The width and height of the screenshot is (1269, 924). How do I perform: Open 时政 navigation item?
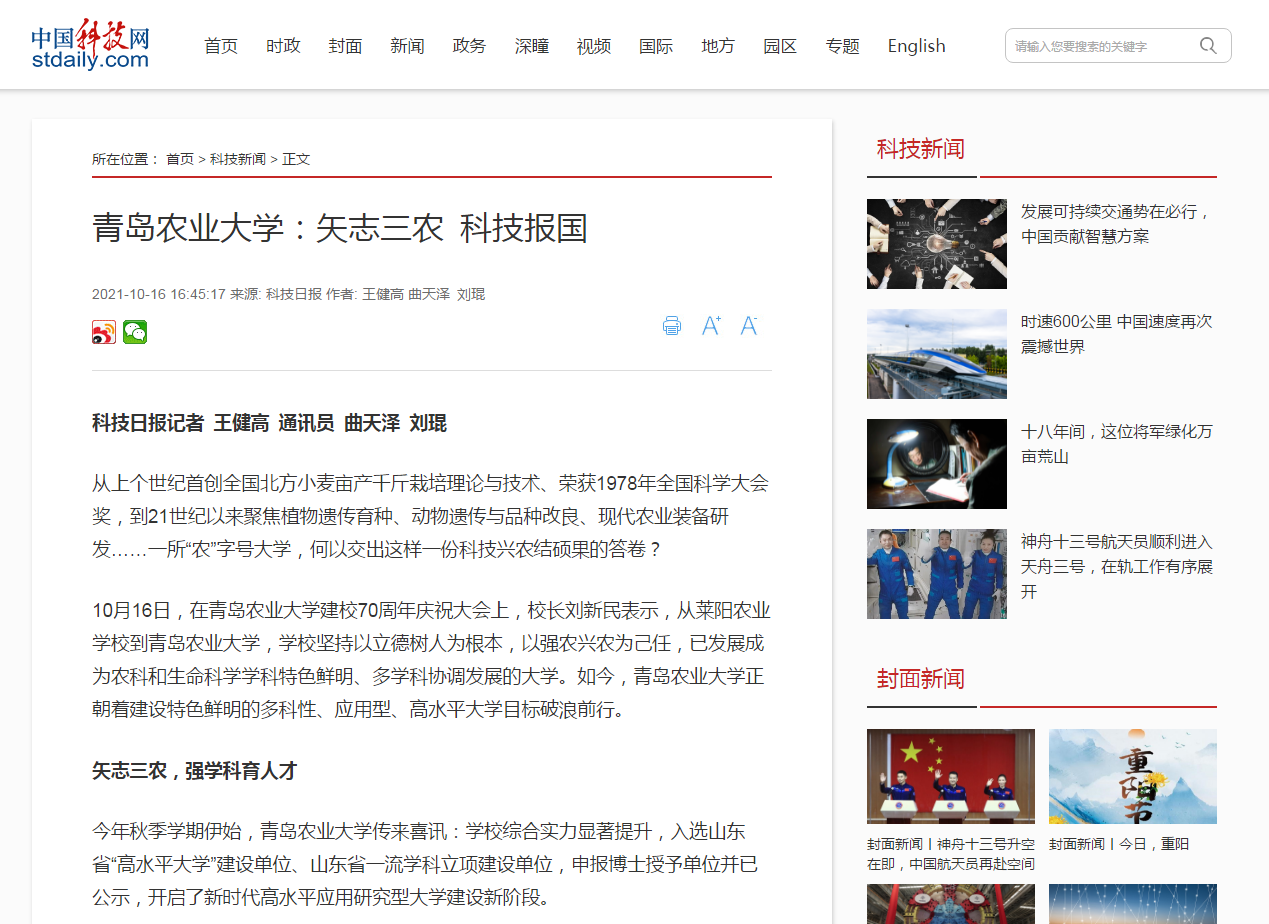point(283,46)
